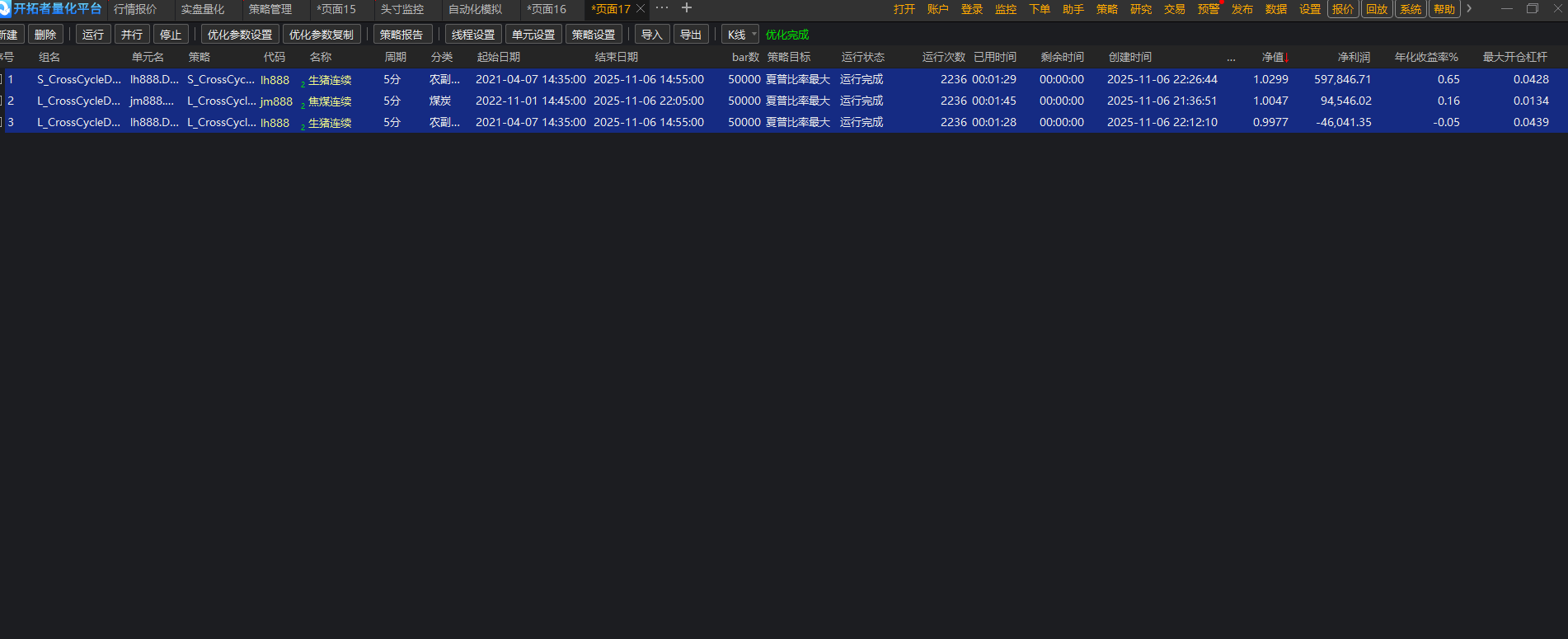Toggle the checkbox for row 2

(x=2, y=101)
